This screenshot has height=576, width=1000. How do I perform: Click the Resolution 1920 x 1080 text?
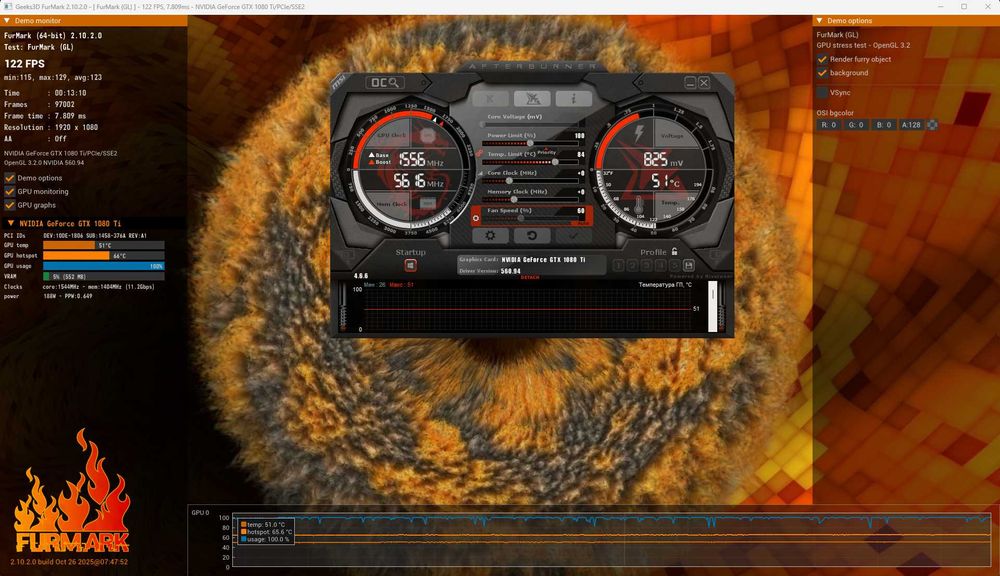(51, 128)
